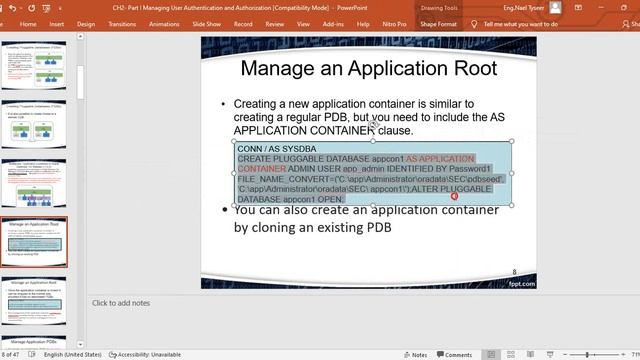Open the Add-ins tab
Image resolution: width=640 pixels, height=360 pixels.
pos(333,24)
